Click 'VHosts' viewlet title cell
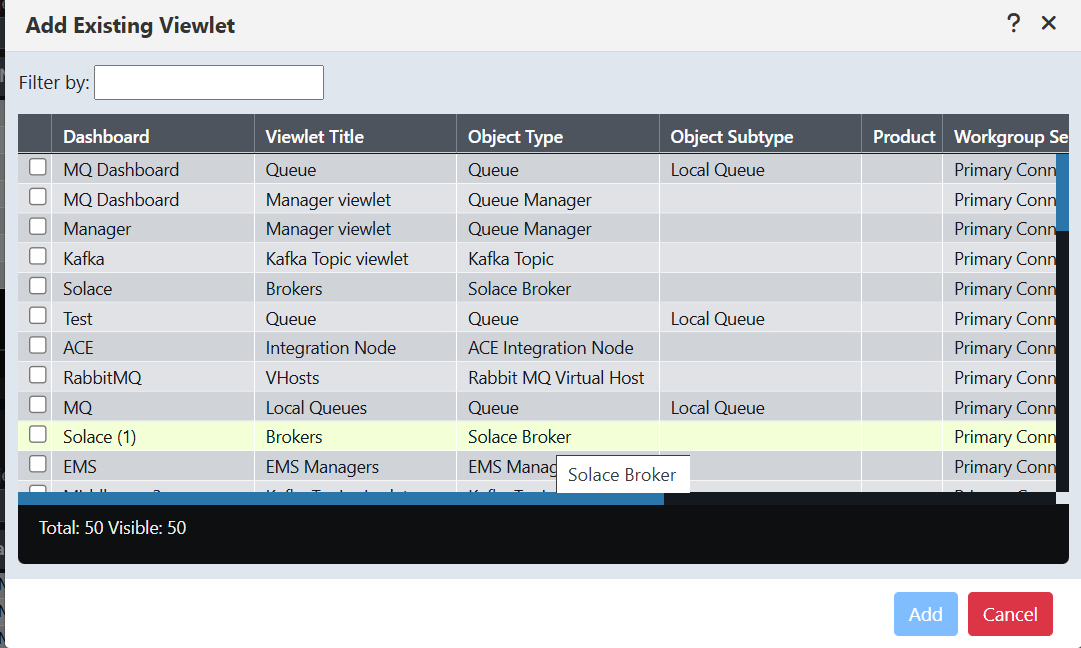 [356, 378]
